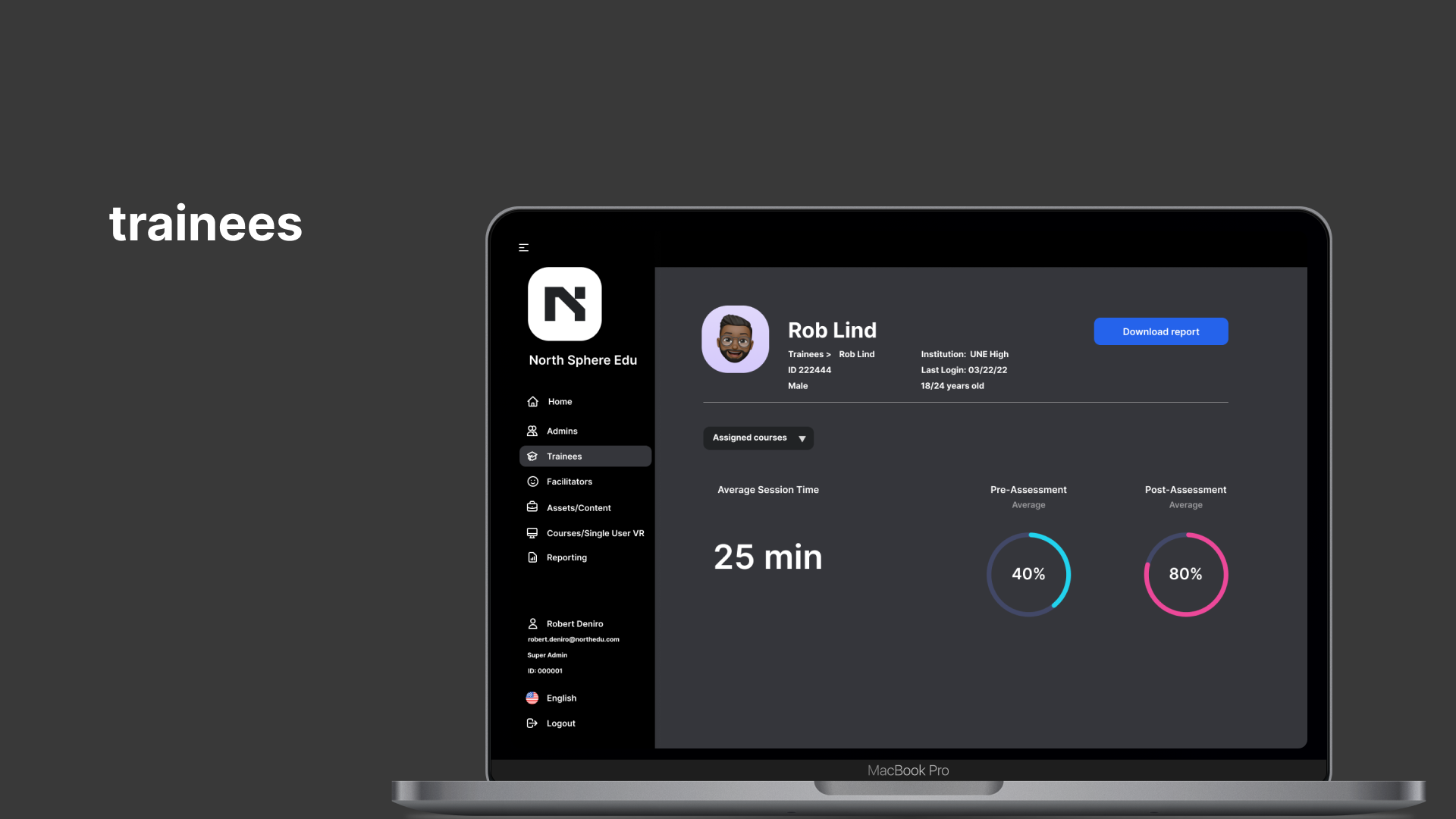Click the Assigned courses dropdown arrow
This screenshot has width=1456, height=819.
point(802,438)
